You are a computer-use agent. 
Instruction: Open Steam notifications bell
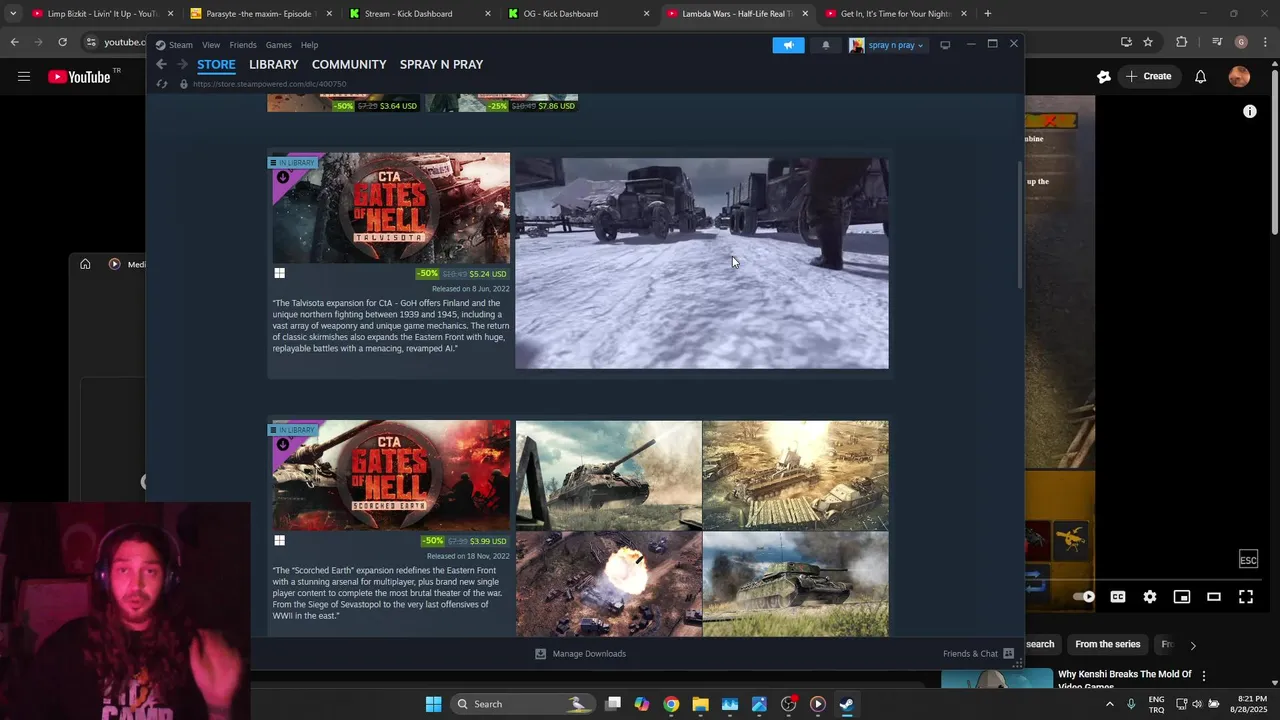(825, 45)
